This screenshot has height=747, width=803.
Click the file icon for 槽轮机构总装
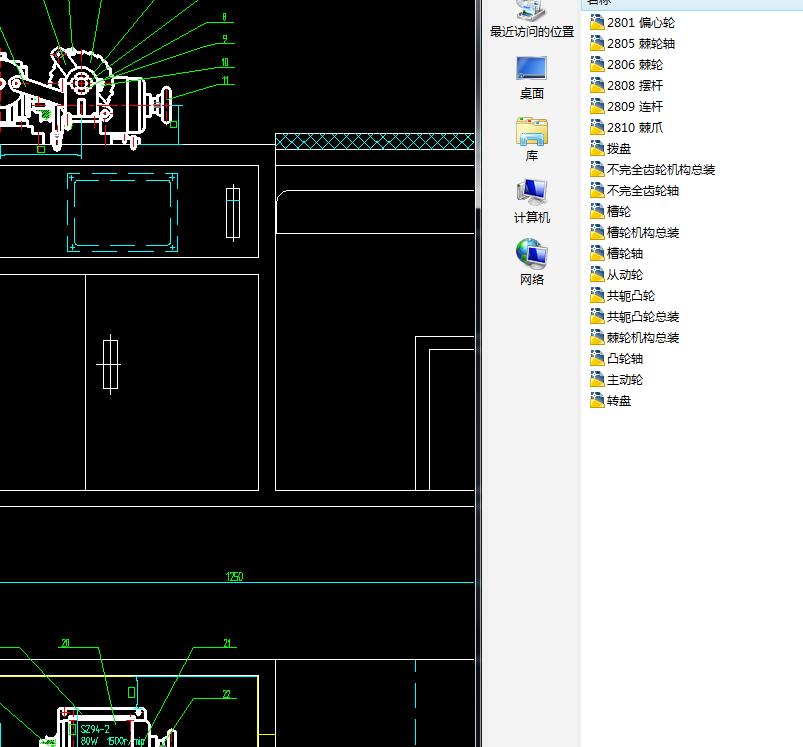coord(597,232)
